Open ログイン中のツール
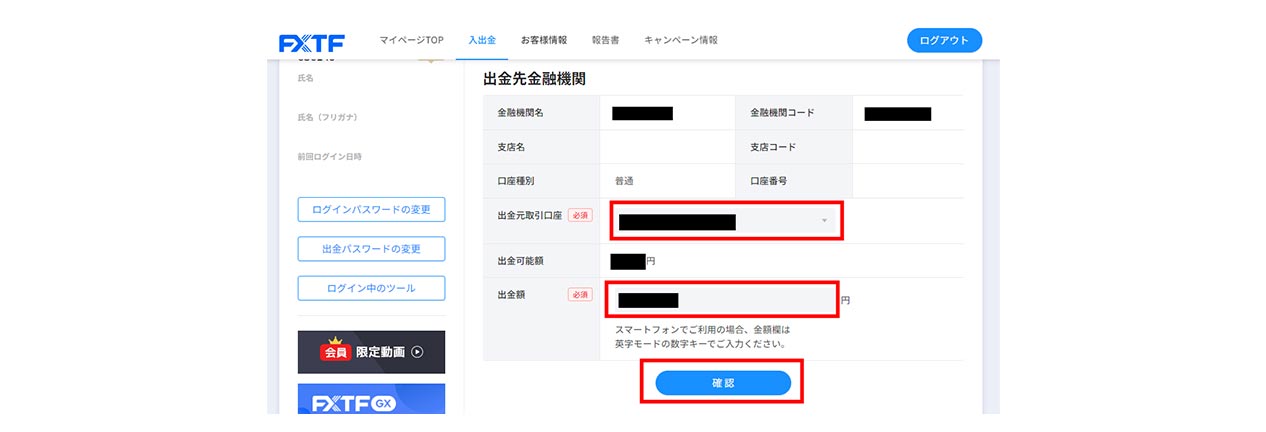The width and height of the screenshot is (1266, 432). click(371, 288)
